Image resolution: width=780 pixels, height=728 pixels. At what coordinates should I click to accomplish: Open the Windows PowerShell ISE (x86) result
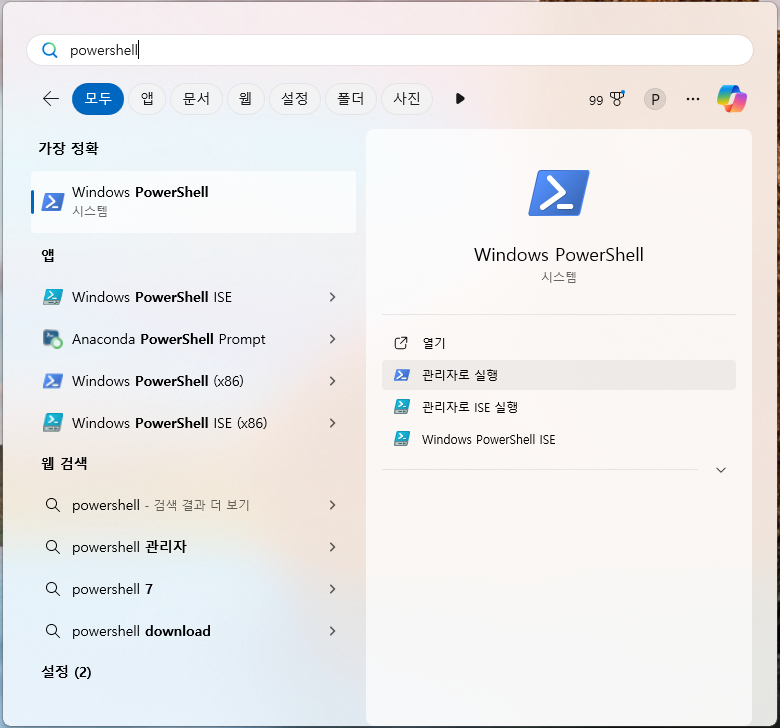click(x=194, y=423)
